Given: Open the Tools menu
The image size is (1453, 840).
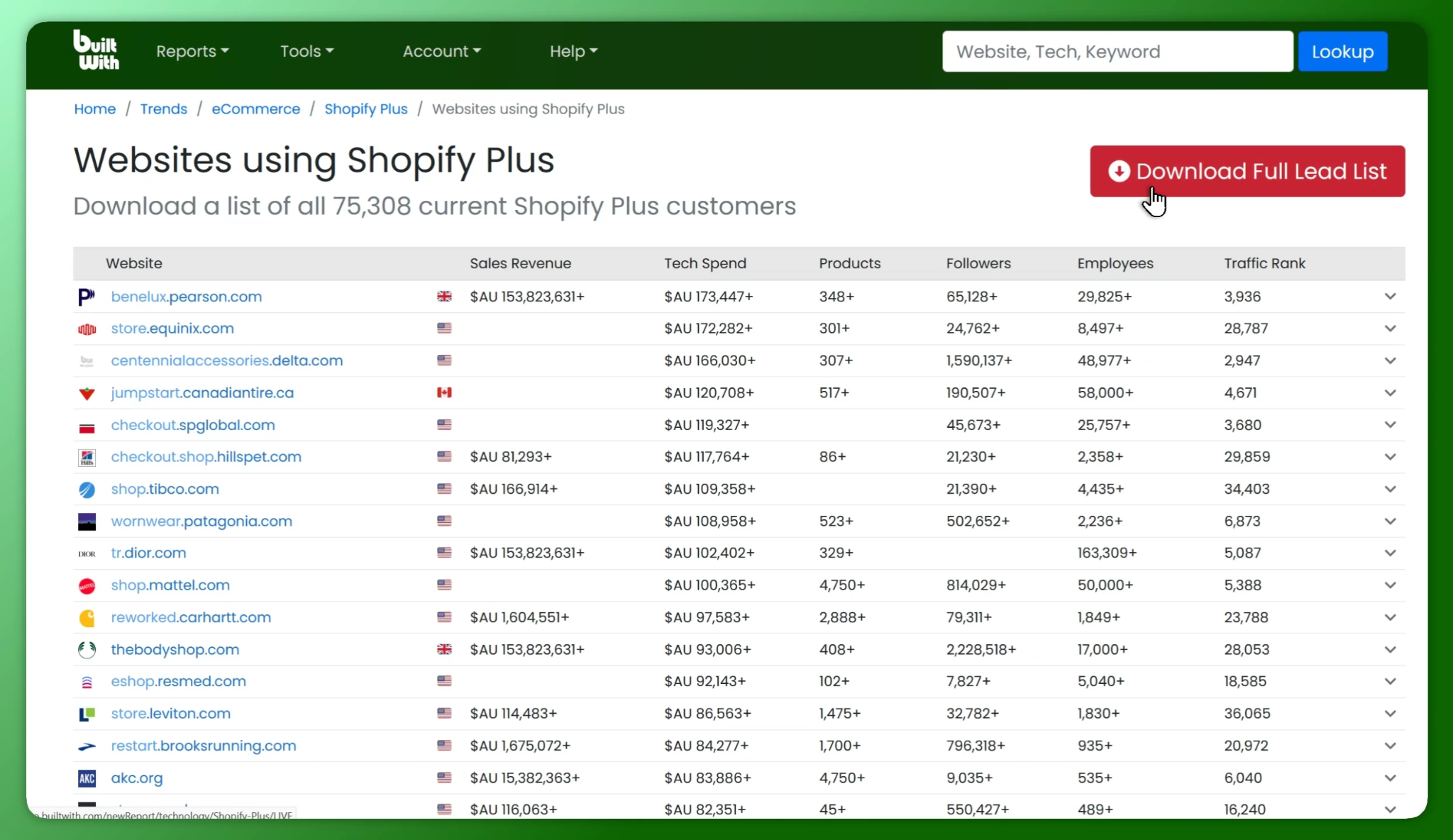Looking at the screenshot, I should 306,51.
